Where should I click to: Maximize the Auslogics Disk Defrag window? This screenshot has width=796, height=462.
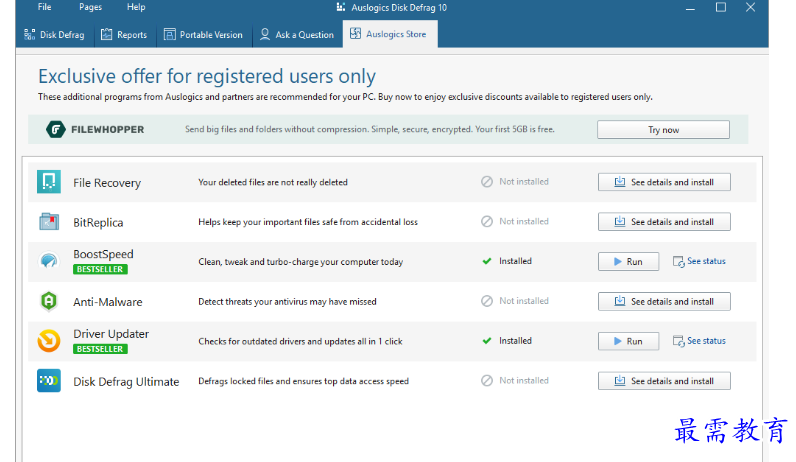tap(720, 7)
